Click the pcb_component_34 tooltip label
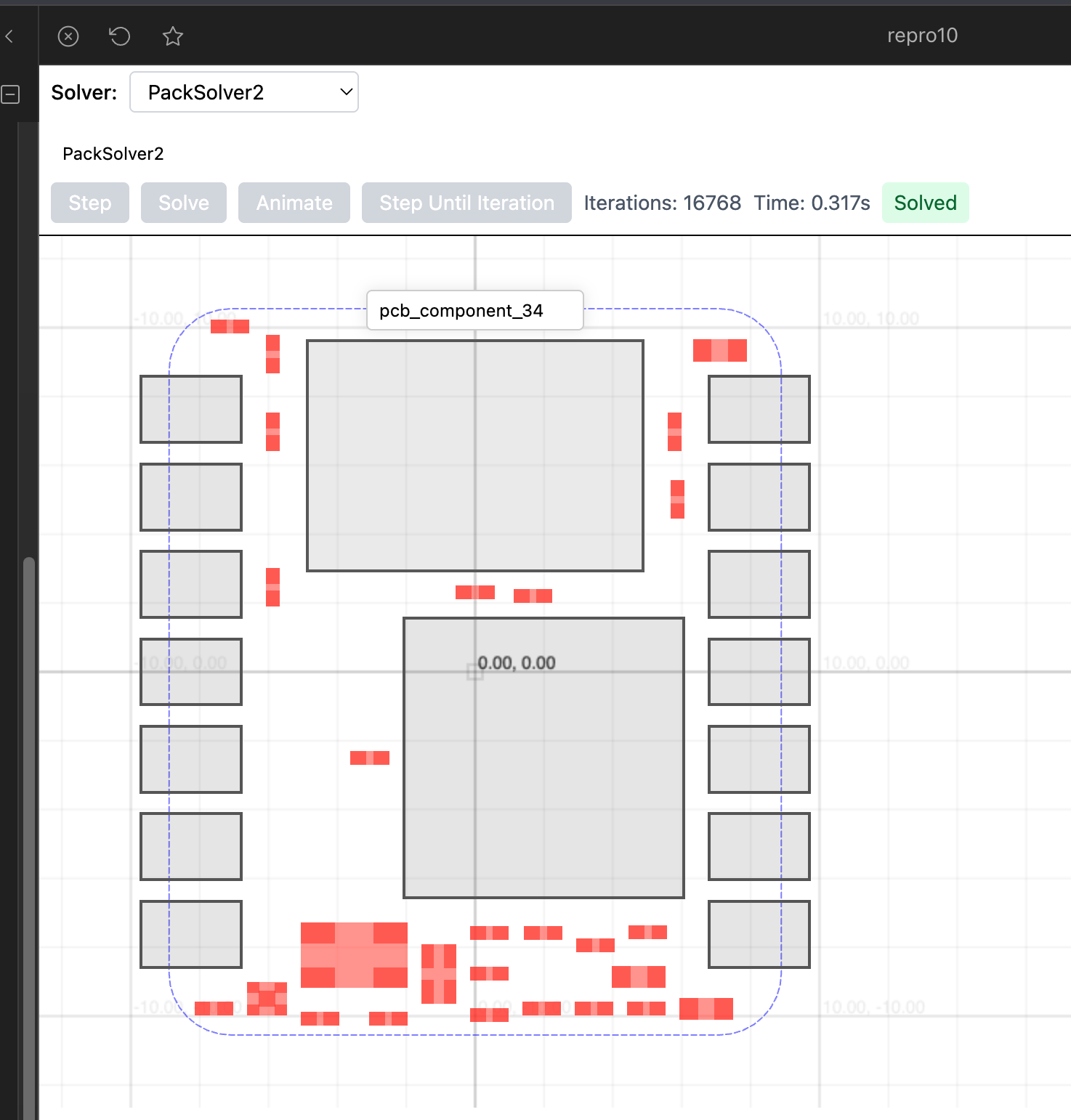This screenshot has width=1071, height=1120. click(x=475, y=310)
